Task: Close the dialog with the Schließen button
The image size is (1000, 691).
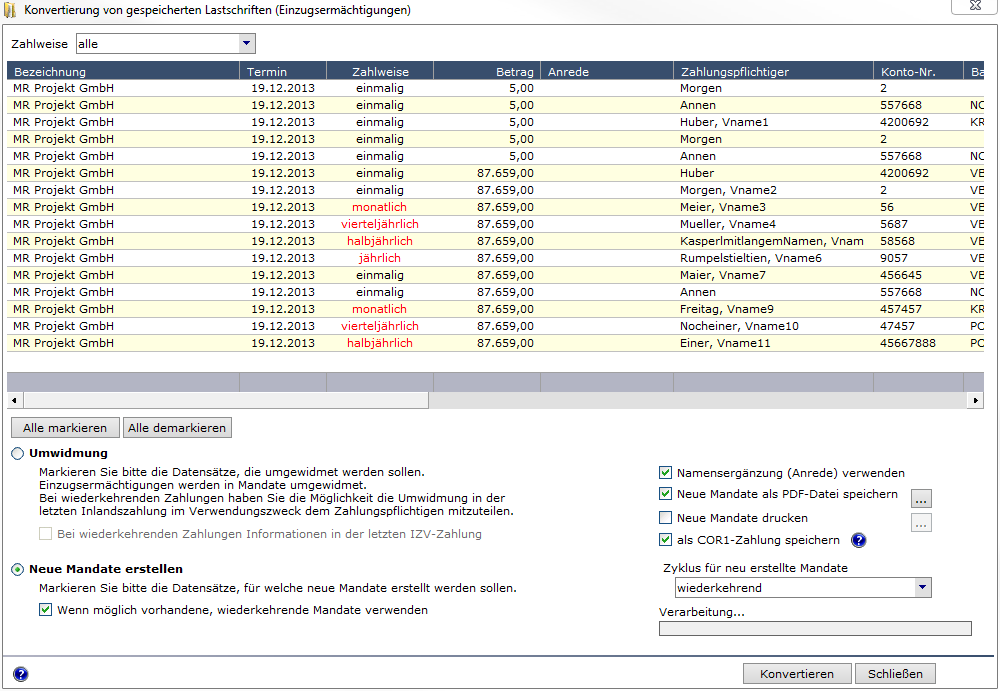Action: [895, 674]
